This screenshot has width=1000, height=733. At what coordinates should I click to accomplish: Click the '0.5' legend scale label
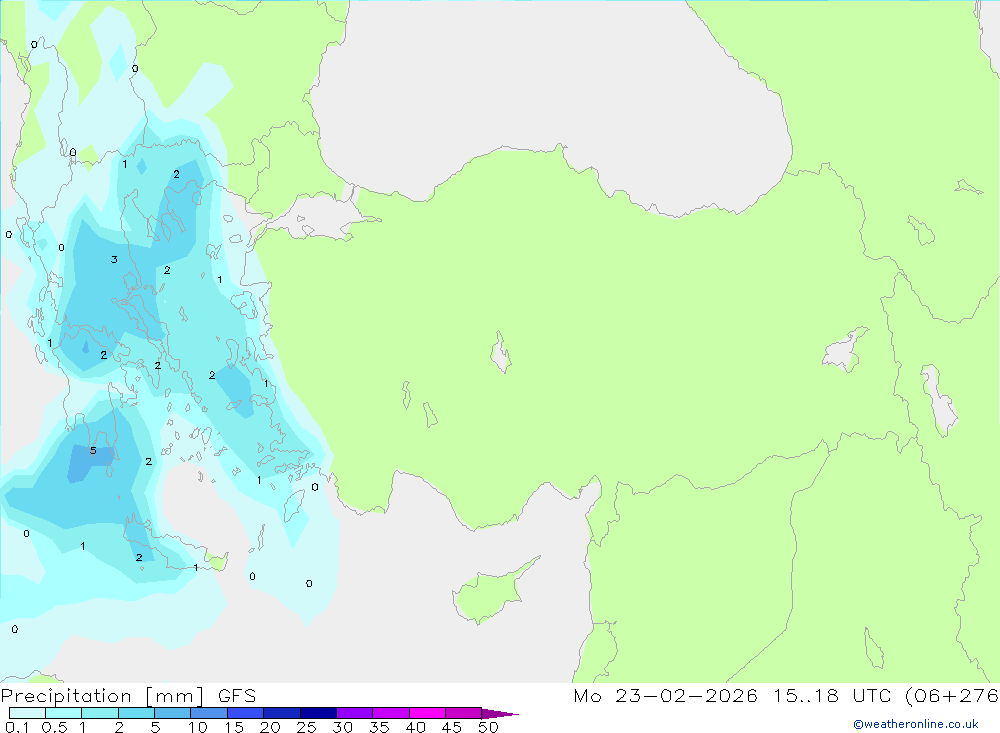coord(54,727)
